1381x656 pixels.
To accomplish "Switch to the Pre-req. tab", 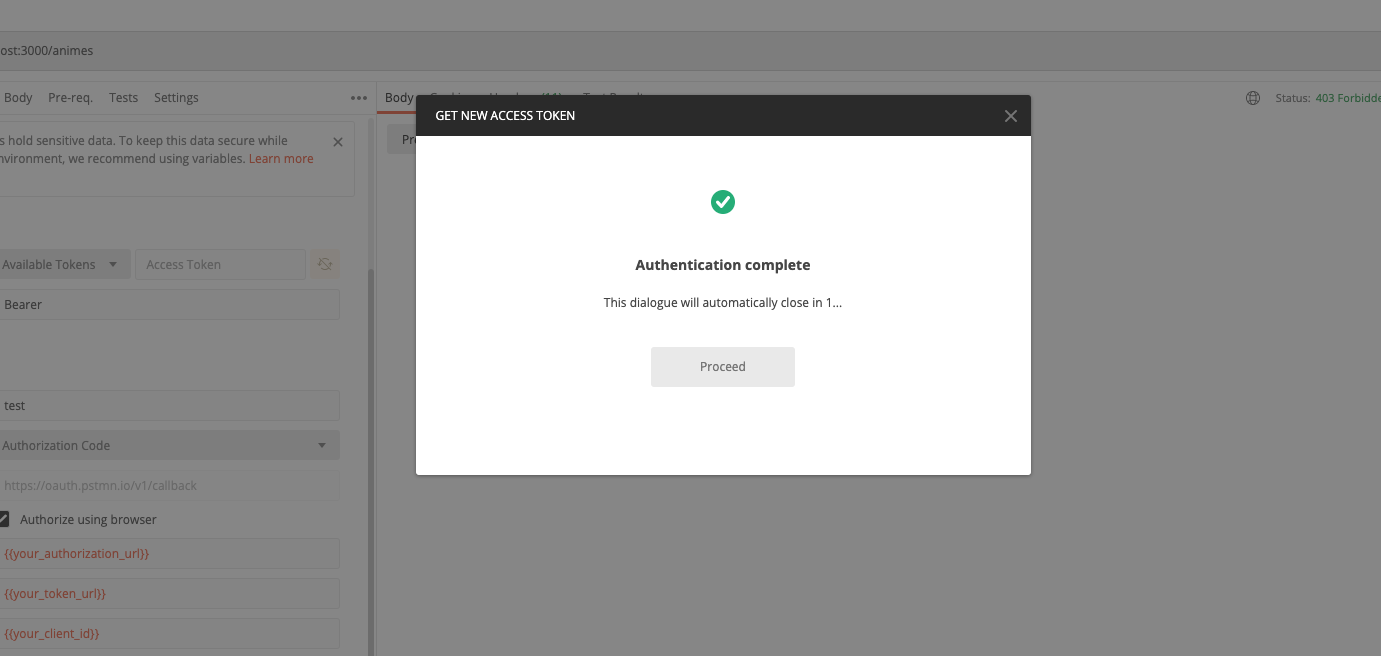I will (x=70, y=98).
